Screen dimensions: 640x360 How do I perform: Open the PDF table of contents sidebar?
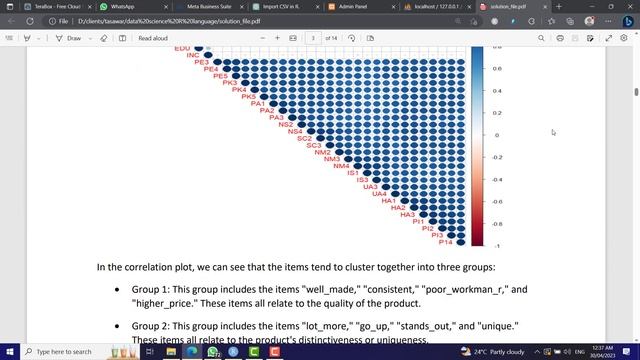(x=9, y=38)
